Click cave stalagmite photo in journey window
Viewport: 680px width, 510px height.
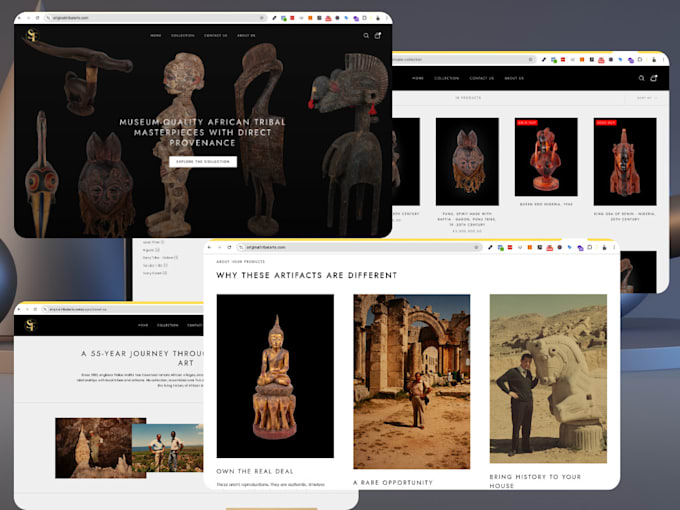pos(94,448)
